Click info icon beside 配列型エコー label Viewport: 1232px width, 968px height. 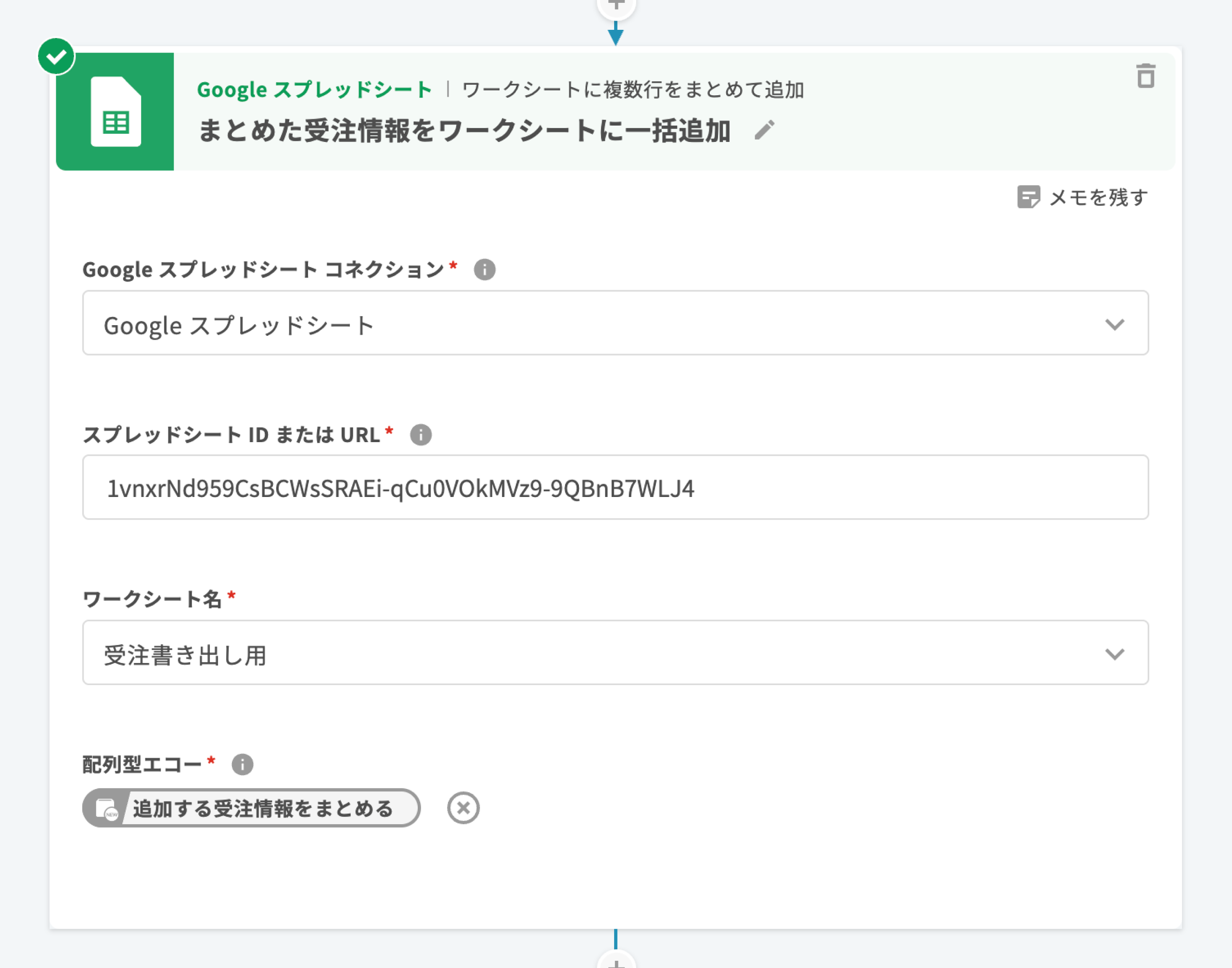(x=242, y=764)
